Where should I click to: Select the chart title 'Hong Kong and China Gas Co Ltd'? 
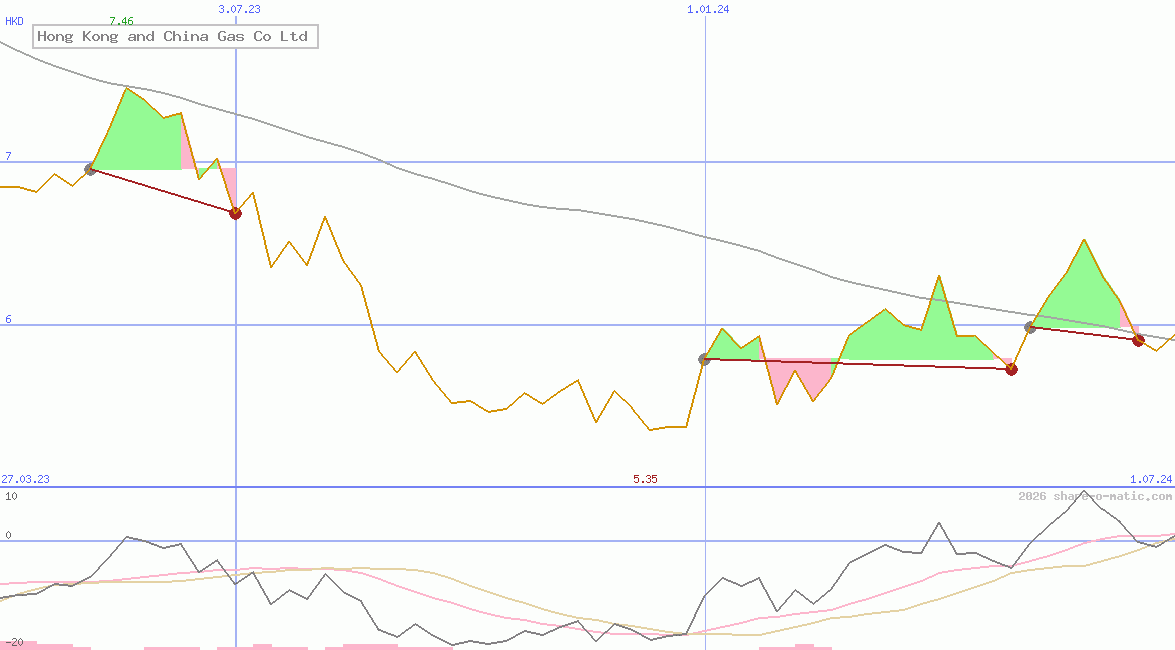[x=173, y=36]
